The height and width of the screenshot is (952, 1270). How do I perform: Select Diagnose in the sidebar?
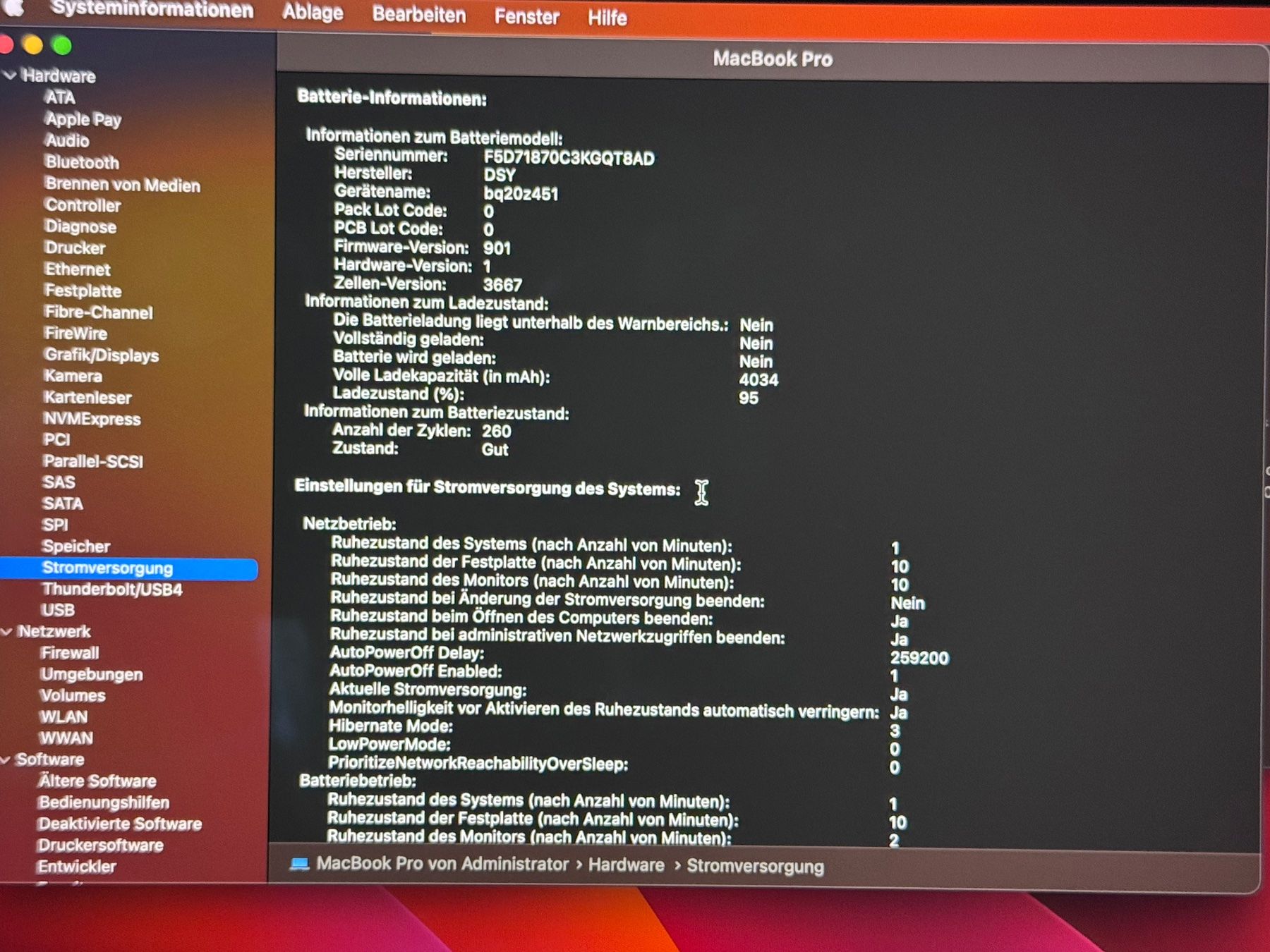pos(80,227)
